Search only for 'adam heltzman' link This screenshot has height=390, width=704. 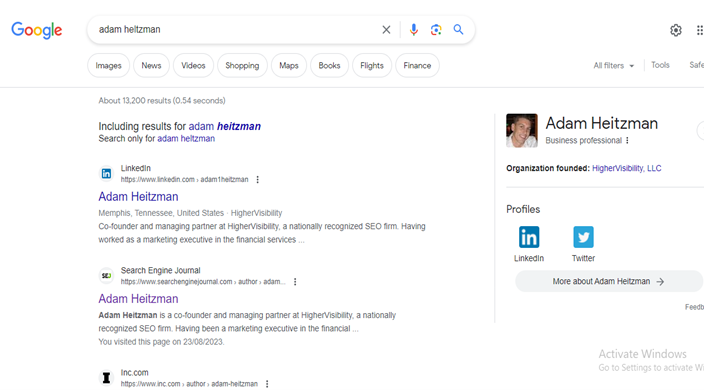(x=186, y=139)
